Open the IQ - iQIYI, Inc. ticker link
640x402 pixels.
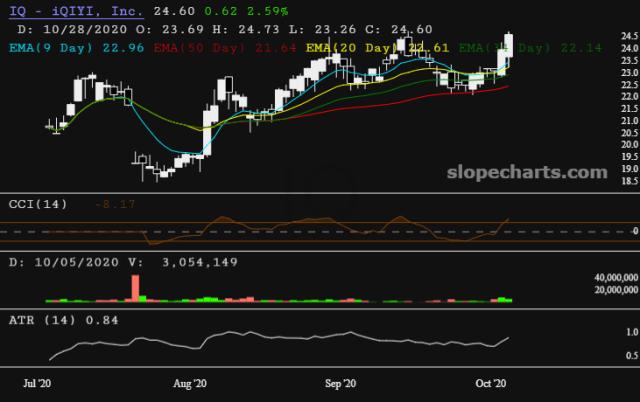[x=76, y=11]
